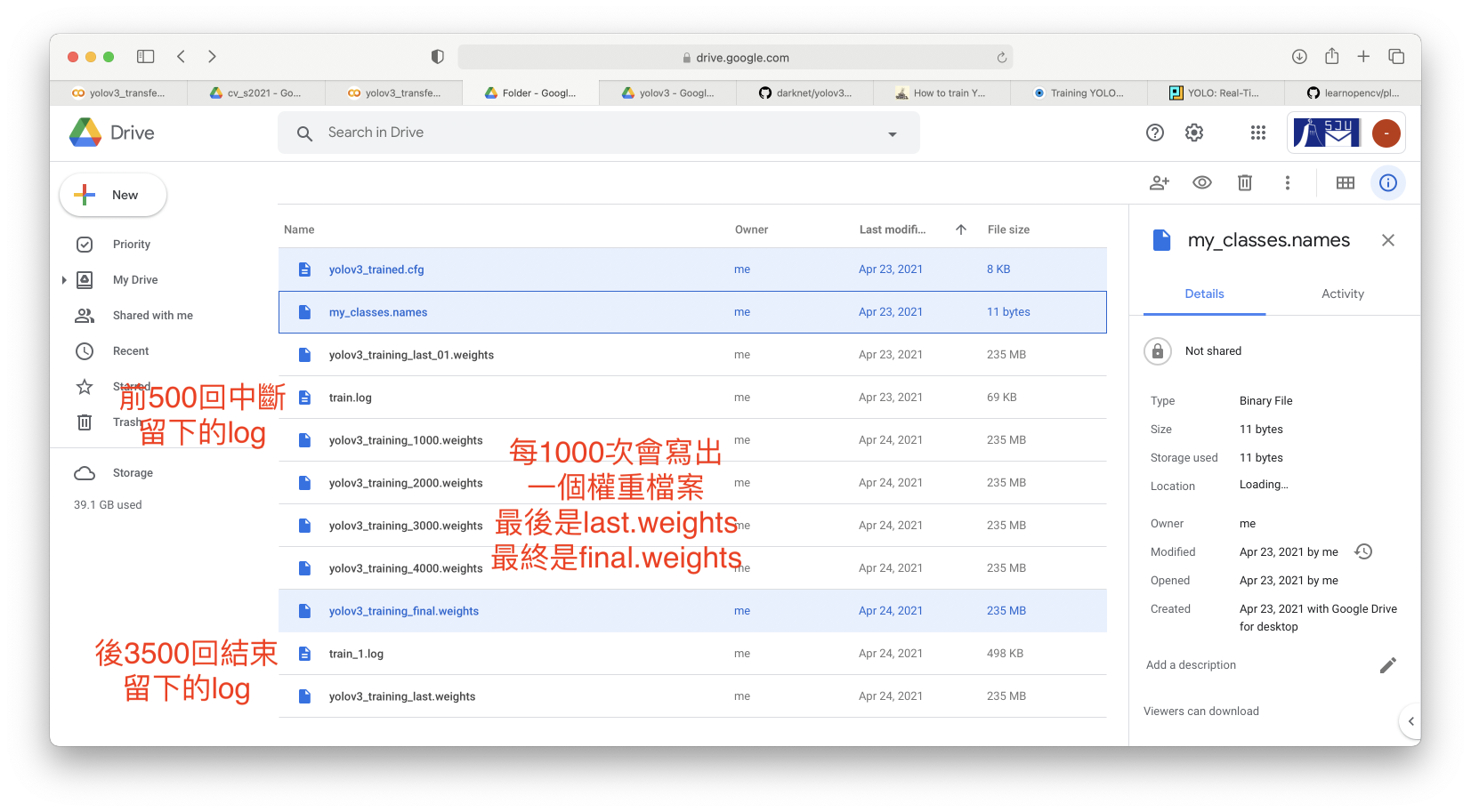Click Safari share icon

[x=1331, y=56]
